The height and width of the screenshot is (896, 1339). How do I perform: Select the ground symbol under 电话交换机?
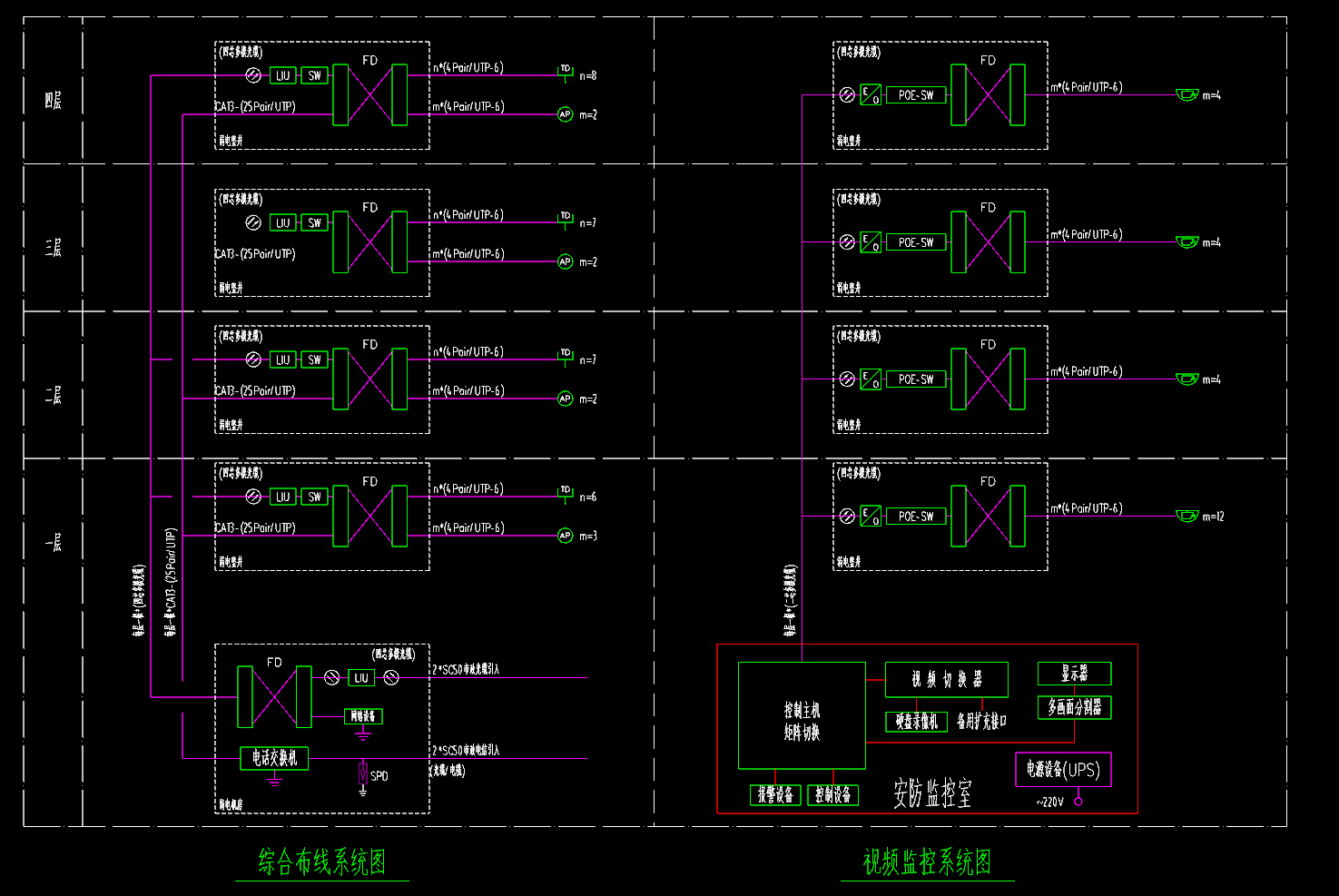274,778
